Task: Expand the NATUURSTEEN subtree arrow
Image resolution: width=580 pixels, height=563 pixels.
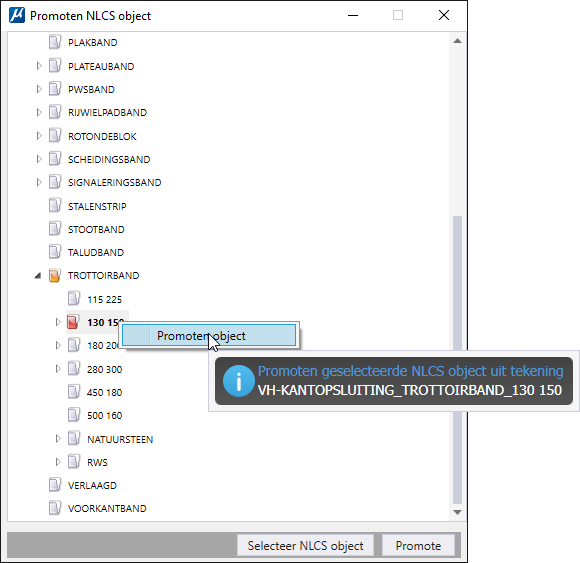Action: [x=58, y=439]
